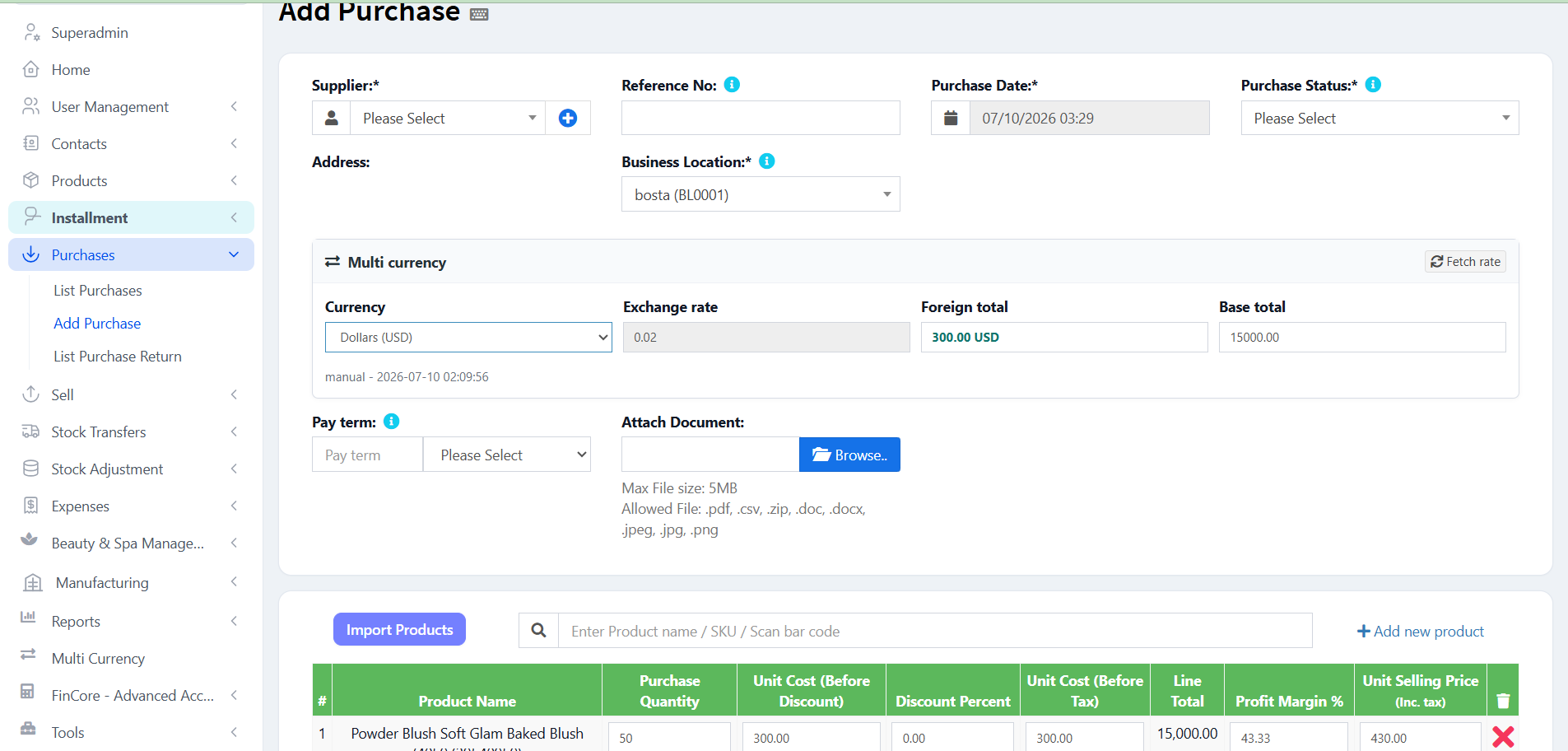Click the Tools briefcase icon
1568x751 pixels.
[x=29, y=729]
